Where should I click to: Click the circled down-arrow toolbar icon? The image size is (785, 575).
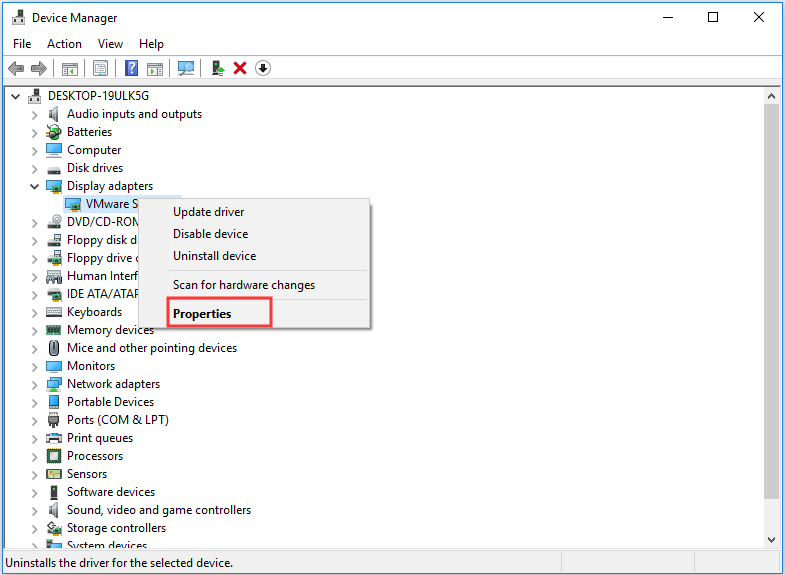tap(263, 68)
